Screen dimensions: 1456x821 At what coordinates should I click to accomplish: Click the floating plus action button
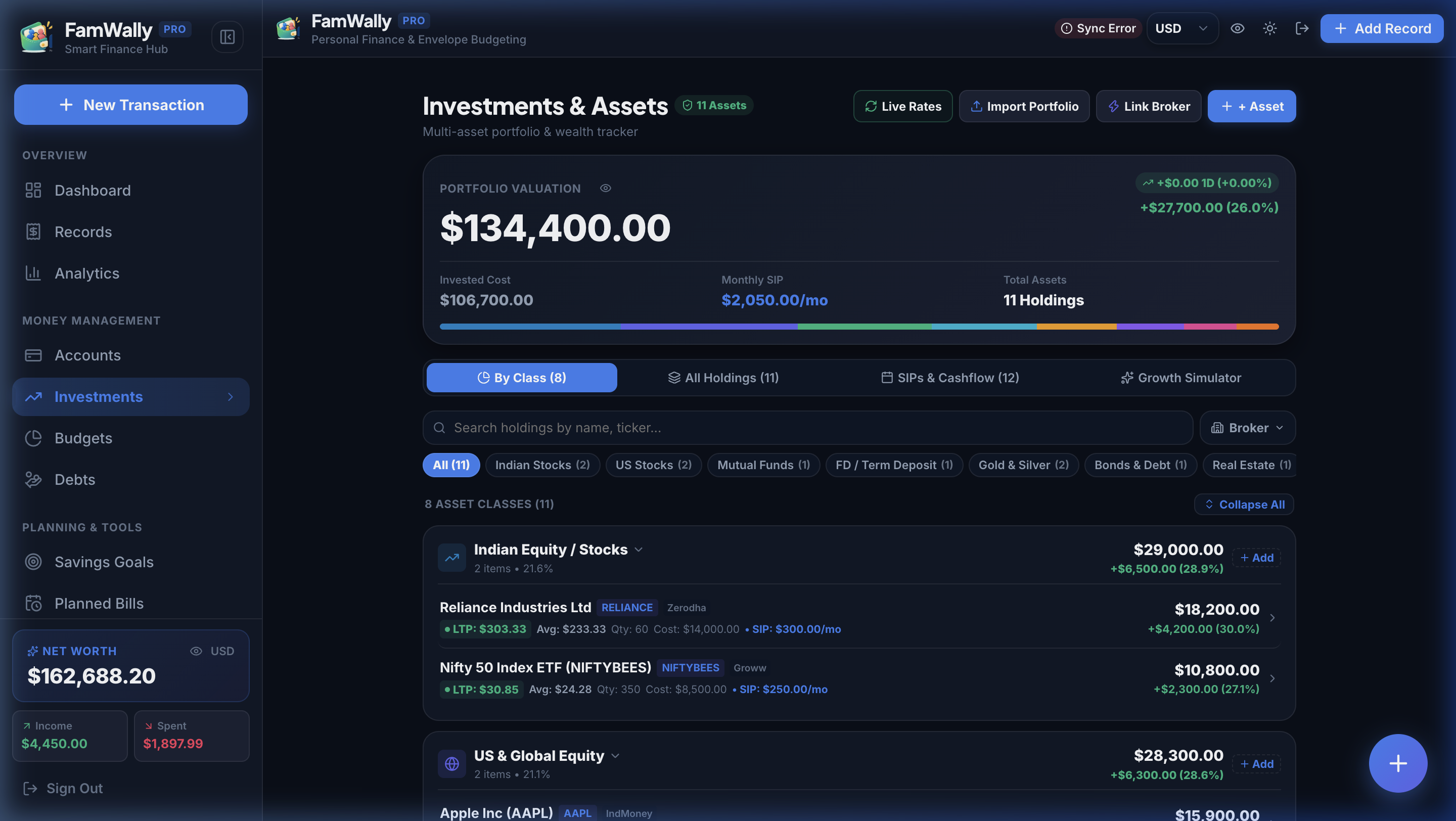(1398, 763)
